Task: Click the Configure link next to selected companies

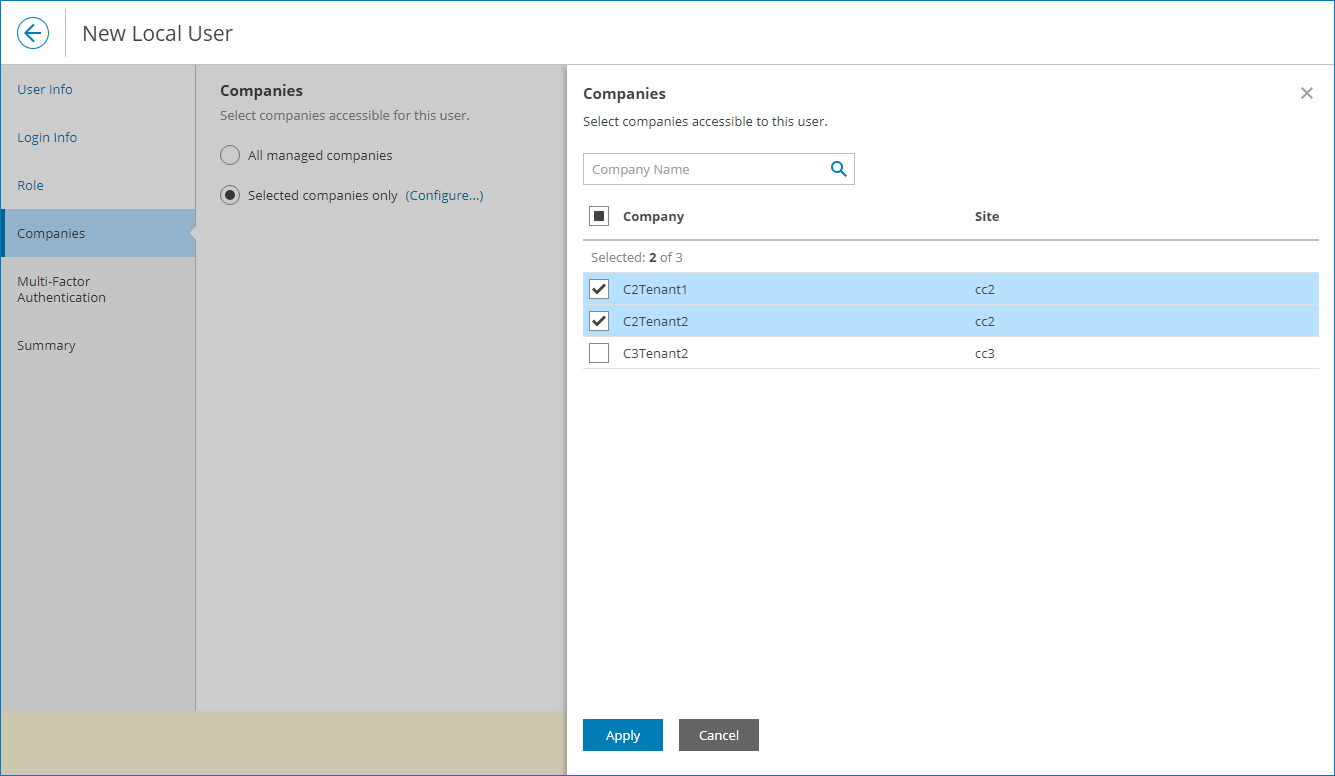Action: point(444,195)
